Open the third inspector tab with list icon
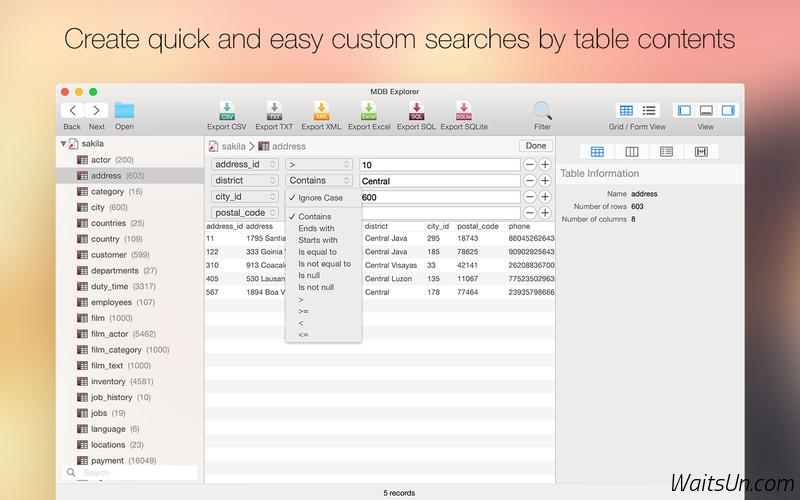800x500 pixels. coord(666,152)
